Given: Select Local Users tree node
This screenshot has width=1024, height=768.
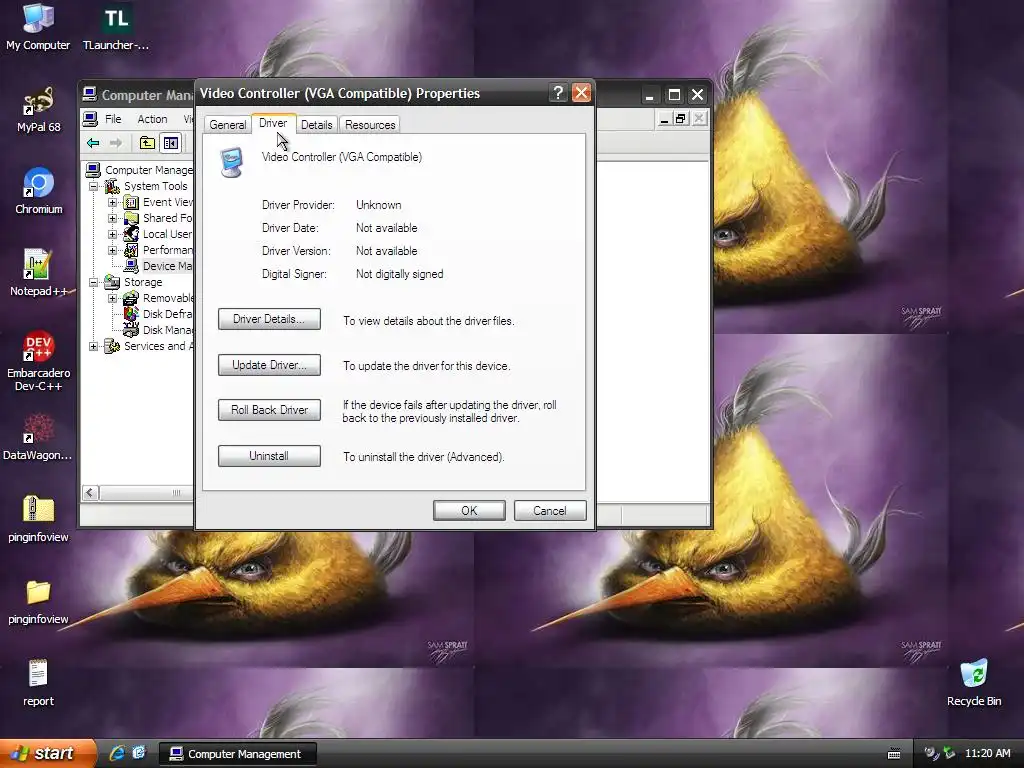Looking at the screenshot, I should [167, 234].
